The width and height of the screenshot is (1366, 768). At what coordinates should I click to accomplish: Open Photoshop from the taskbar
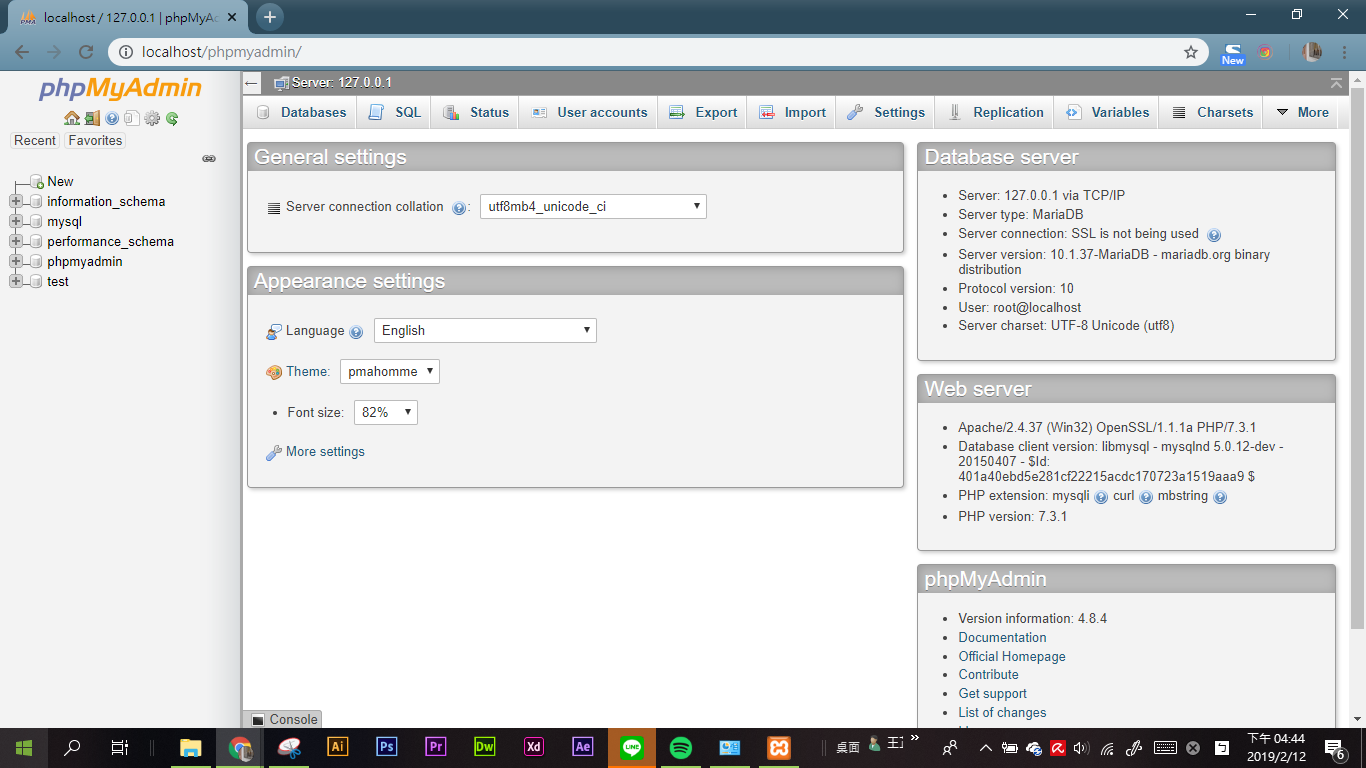387,747
